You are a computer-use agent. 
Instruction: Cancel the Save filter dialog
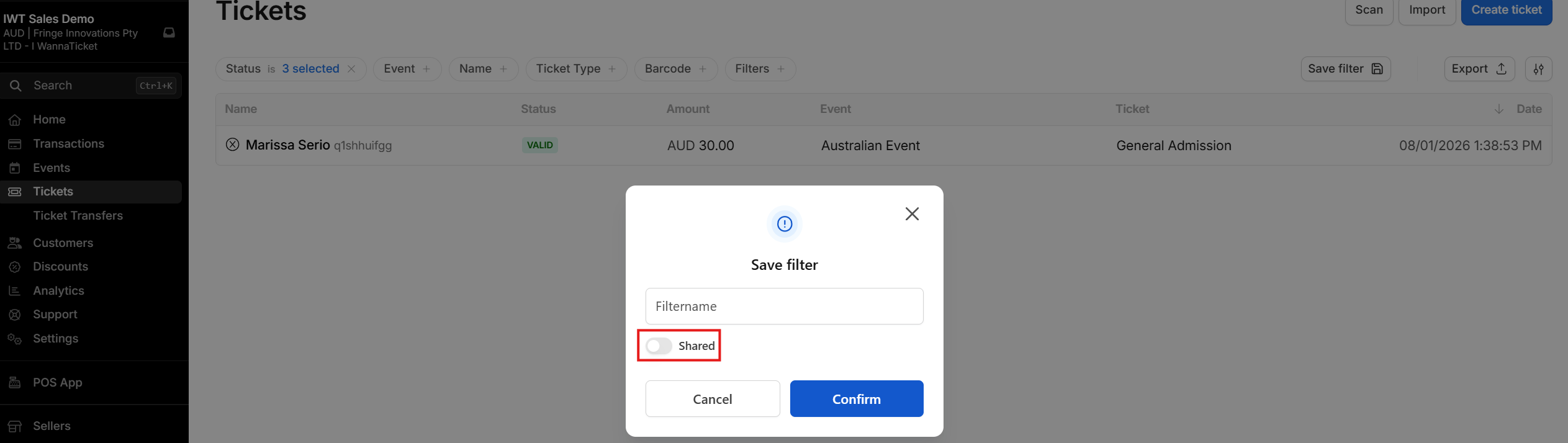(712, 399)
